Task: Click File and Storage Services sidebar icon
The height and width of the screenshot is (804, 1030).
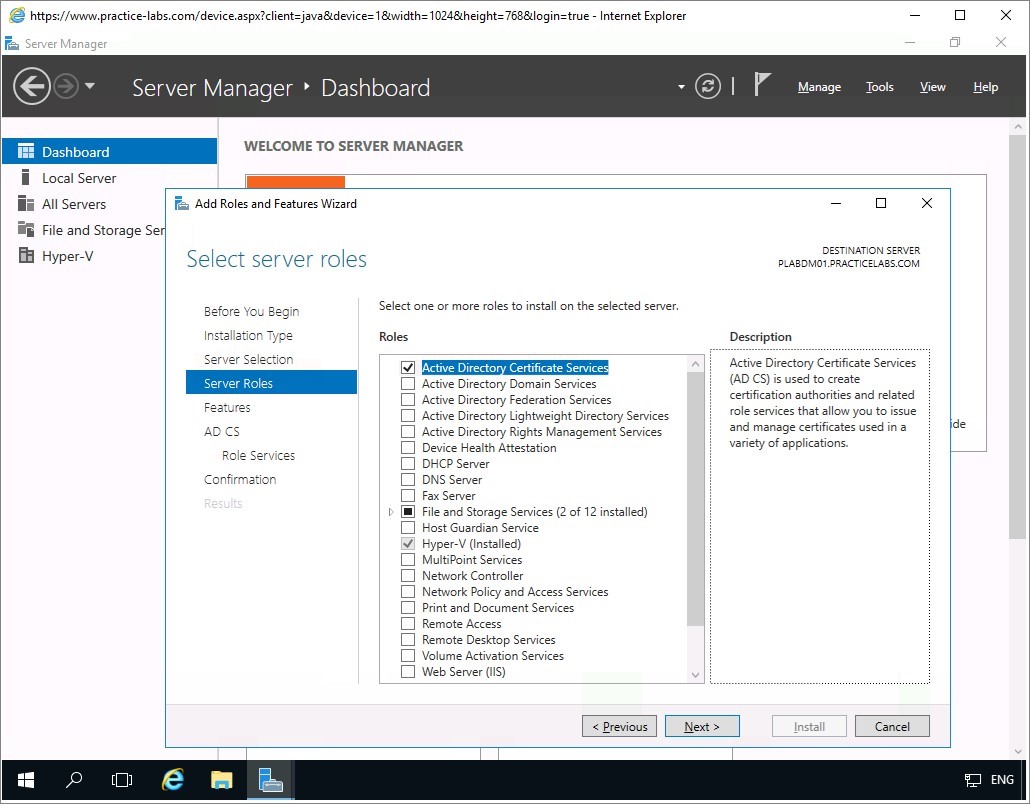Action: 26,229
